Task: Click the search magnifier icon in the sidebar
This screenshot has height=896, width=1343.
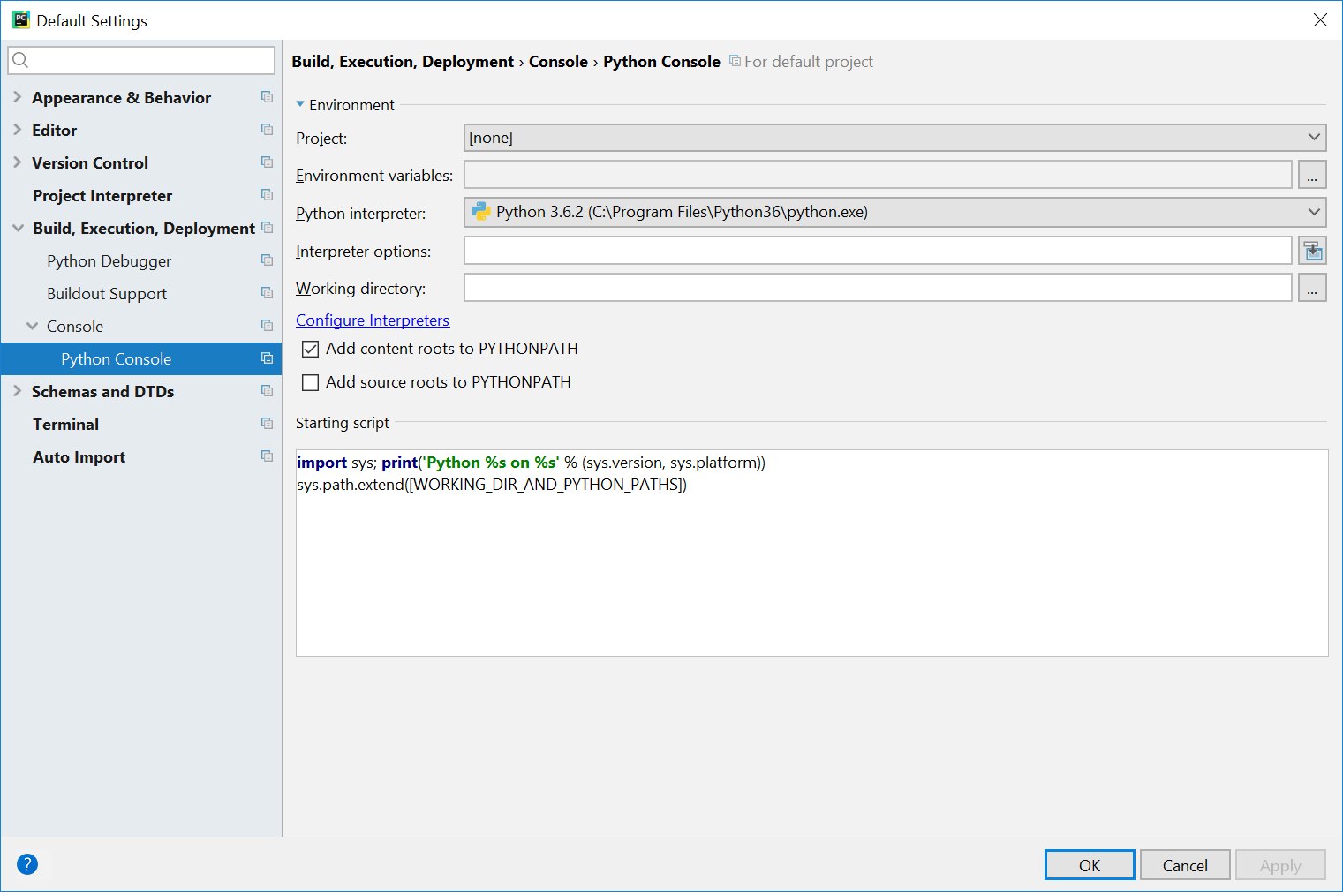Action: [21, 60]
